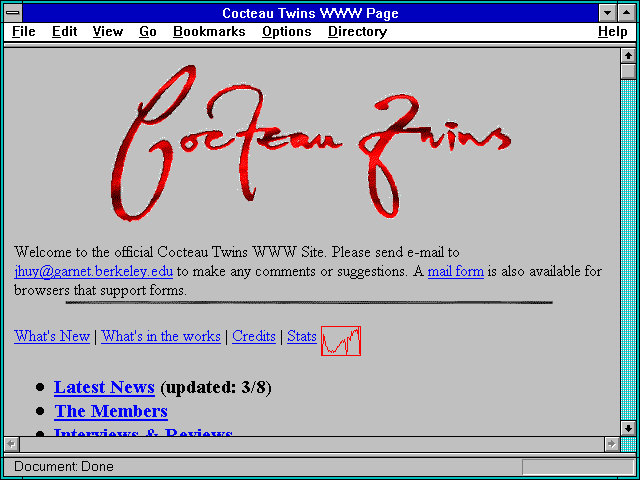Open the Help menu

[613, 32]
